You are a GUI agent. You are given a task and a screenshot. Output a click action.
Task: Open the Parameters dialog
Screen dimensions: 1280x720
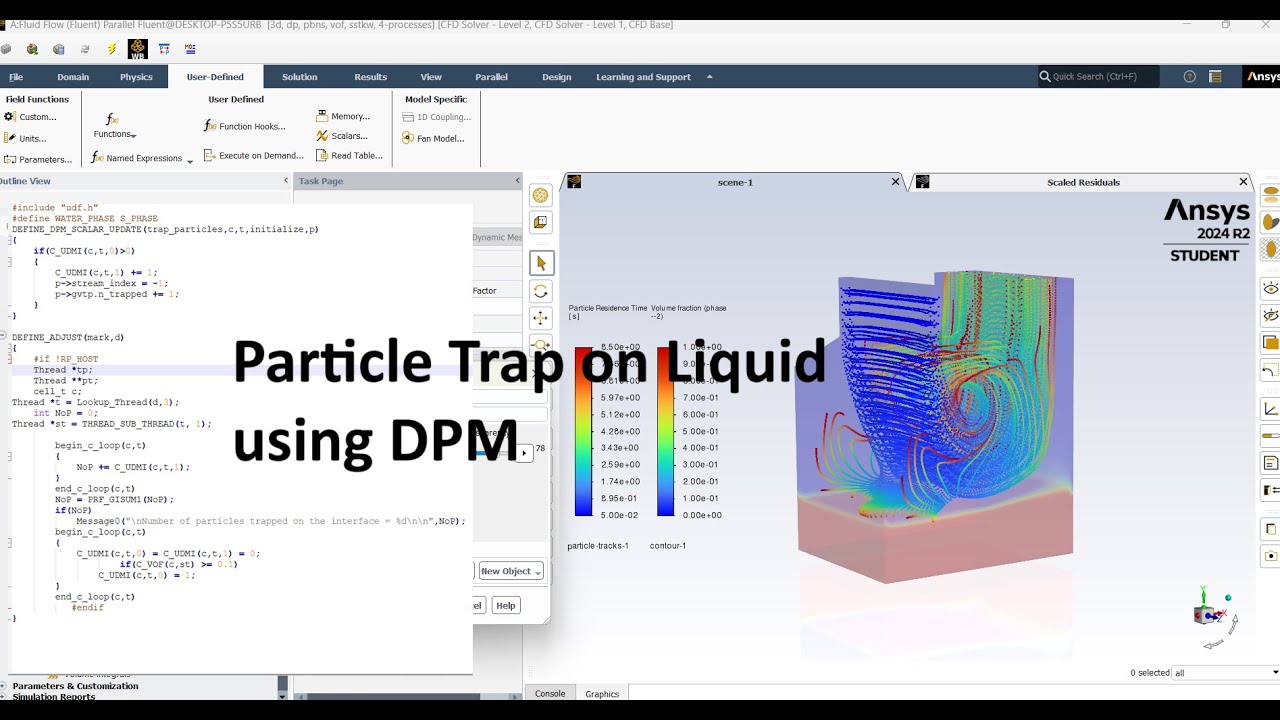(x=38, y=159)
